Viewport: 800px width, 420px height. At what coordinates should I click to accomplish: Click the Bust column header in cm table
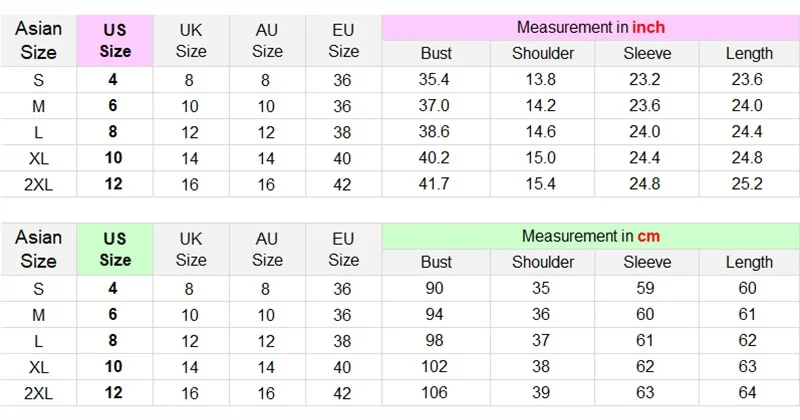(x=436, y=262)
